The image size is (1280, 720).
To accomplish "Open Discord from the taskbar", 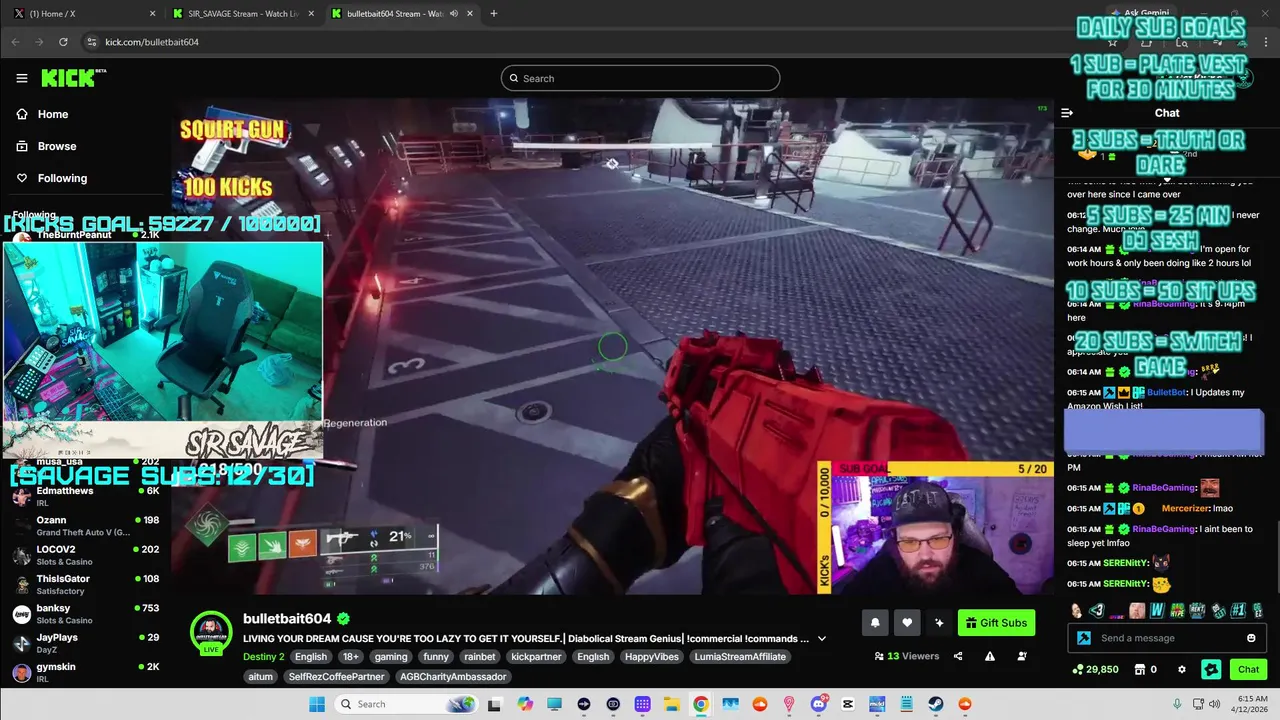I will (818, 704).
